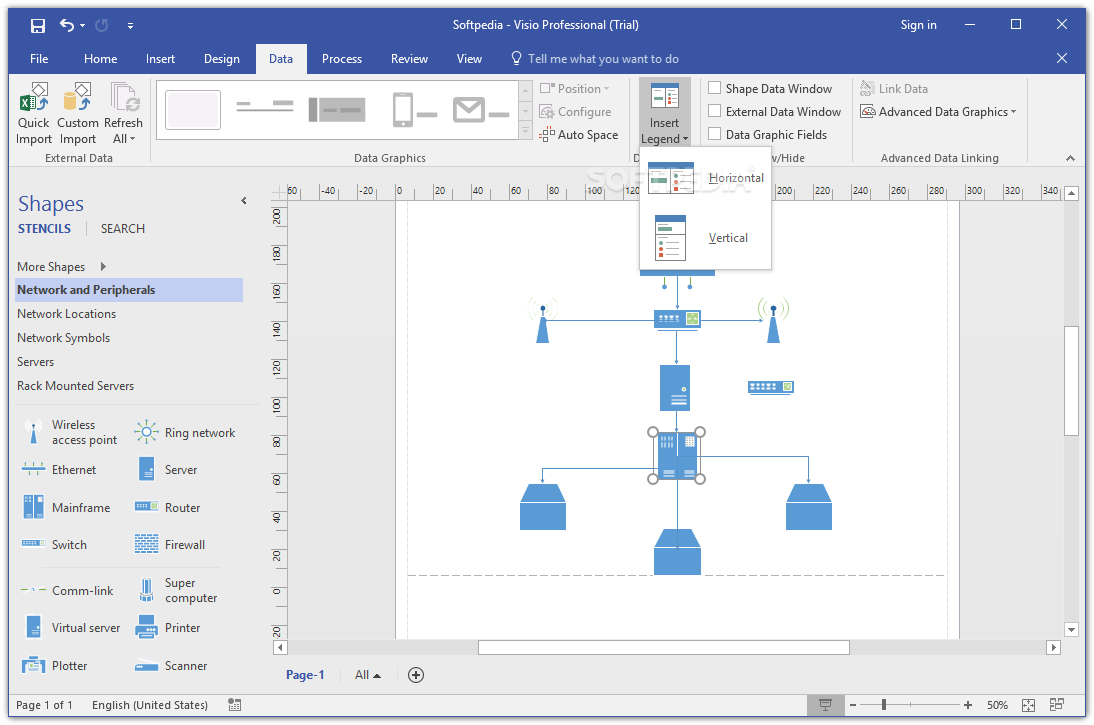Expand the Data Graphics gallery more arrow
The height and width of the screenshot is (725, 1094).
[526, 130]
